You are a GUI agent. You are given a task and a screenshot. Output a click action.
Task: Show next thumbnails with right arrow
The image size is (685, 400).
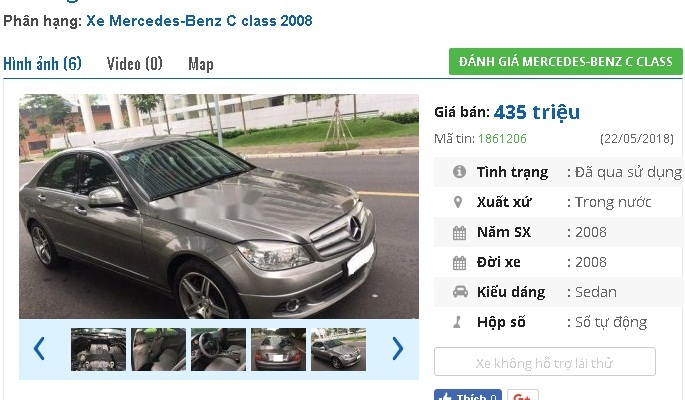click(x=398, y=348)
